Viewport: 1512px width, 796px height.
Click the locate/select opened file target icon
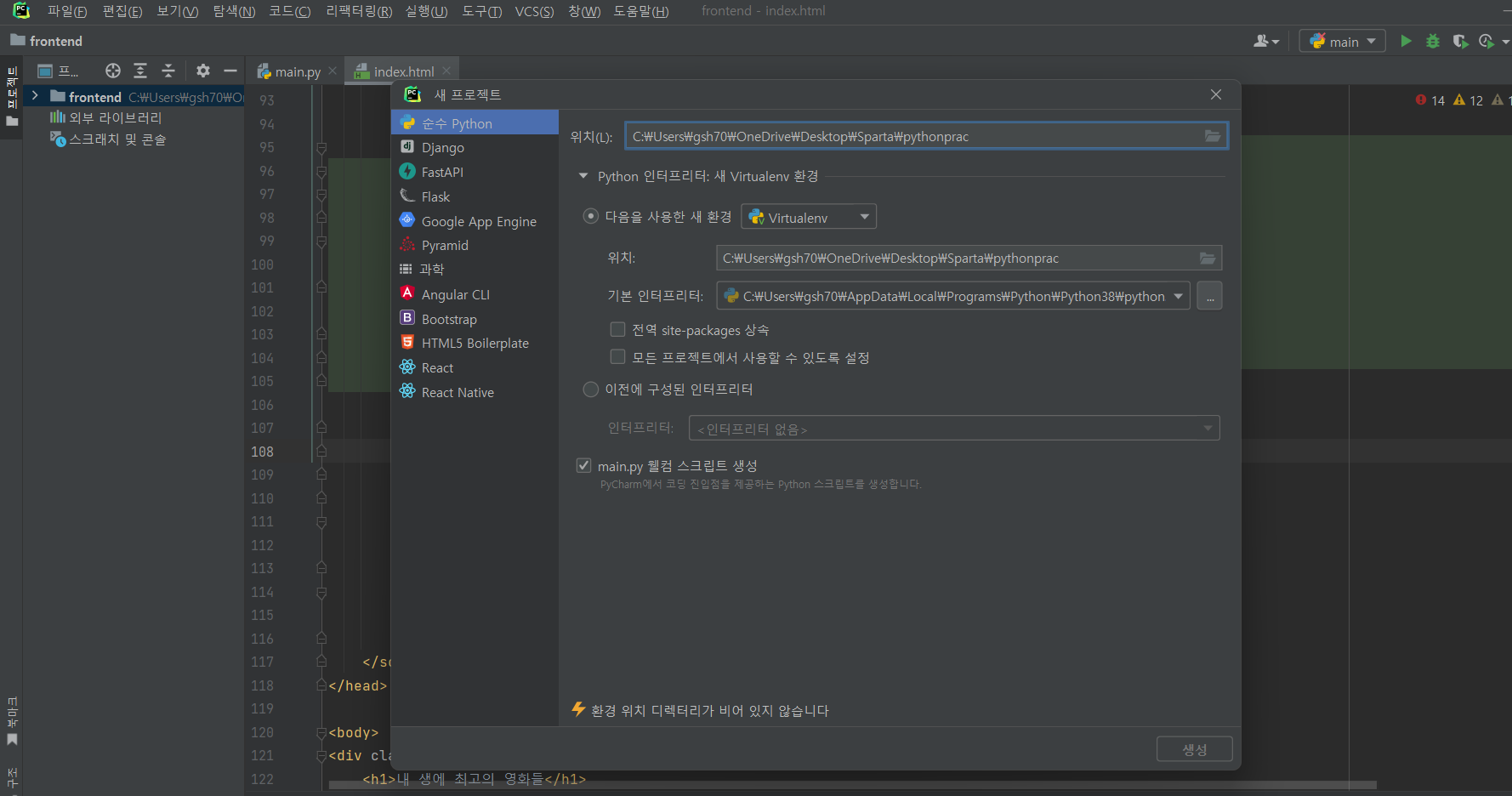click(x=112, y=71)
